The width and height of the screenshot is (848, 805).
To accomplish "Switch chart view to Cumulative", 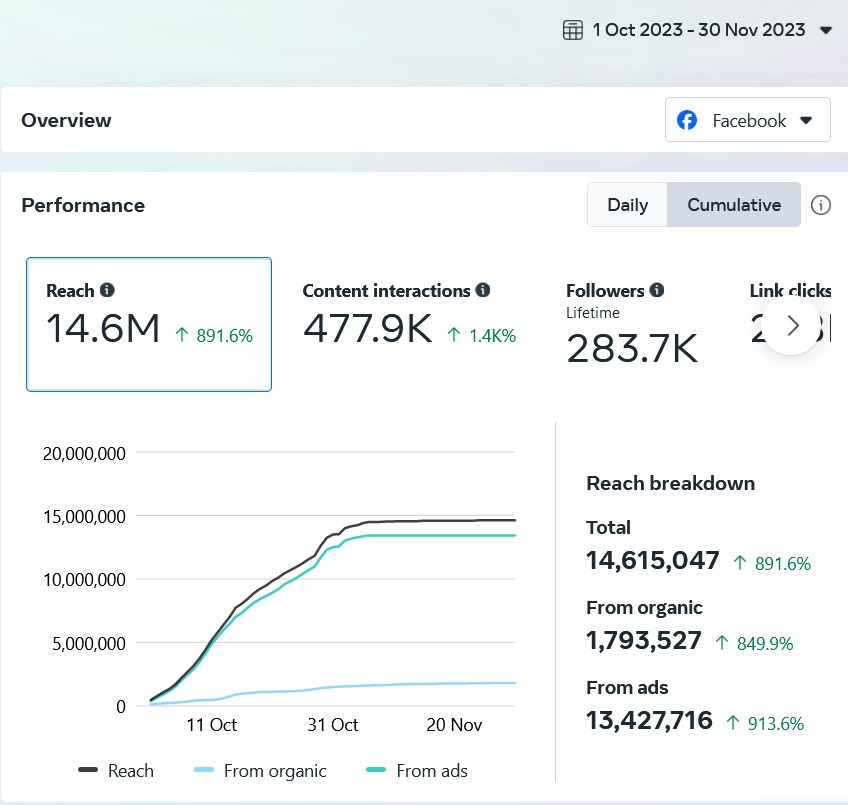I will click(x=734, y=205).
